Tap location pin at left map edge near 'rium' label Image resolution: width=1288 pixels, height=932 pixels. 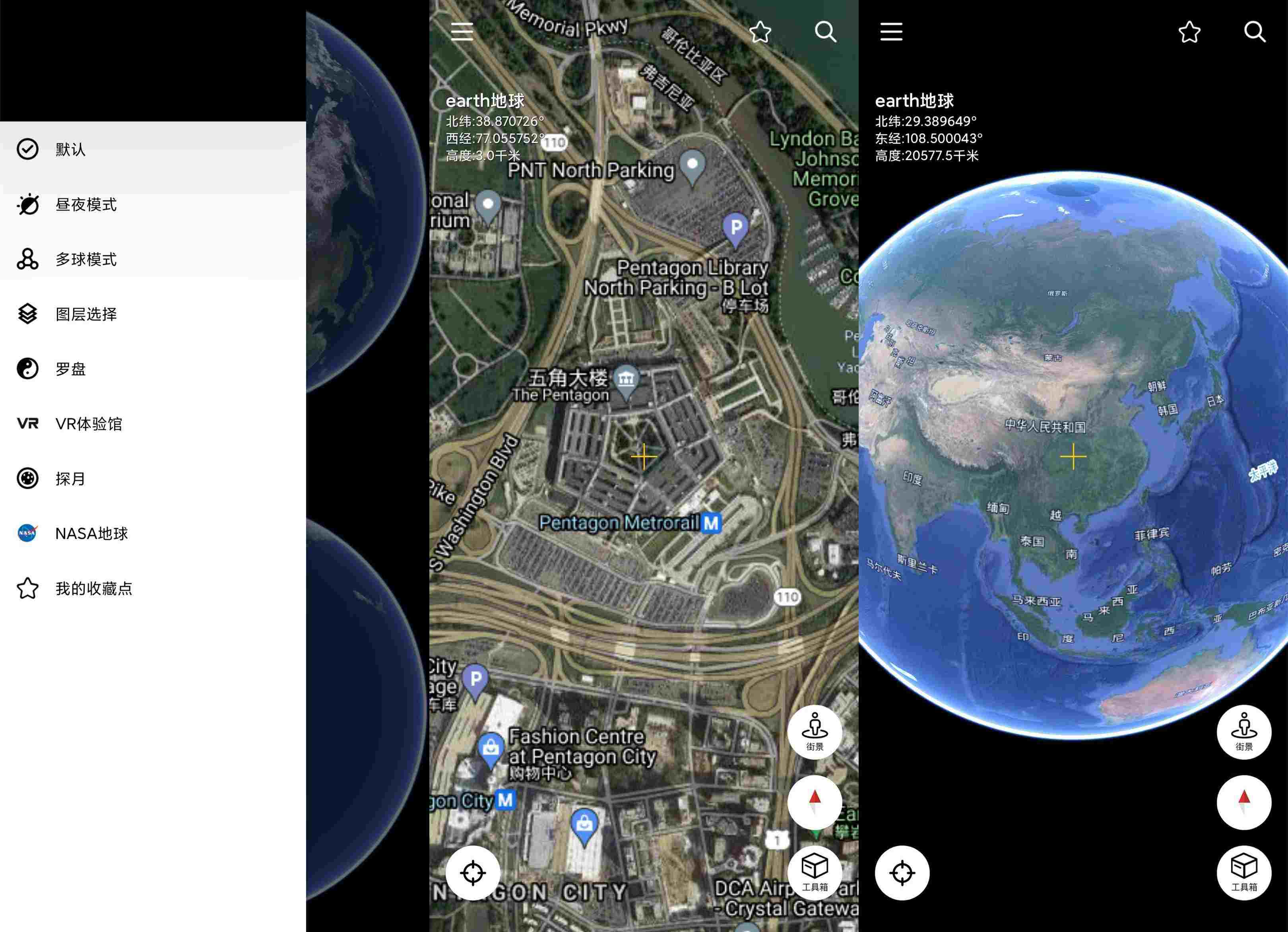(x=488, y=207)
